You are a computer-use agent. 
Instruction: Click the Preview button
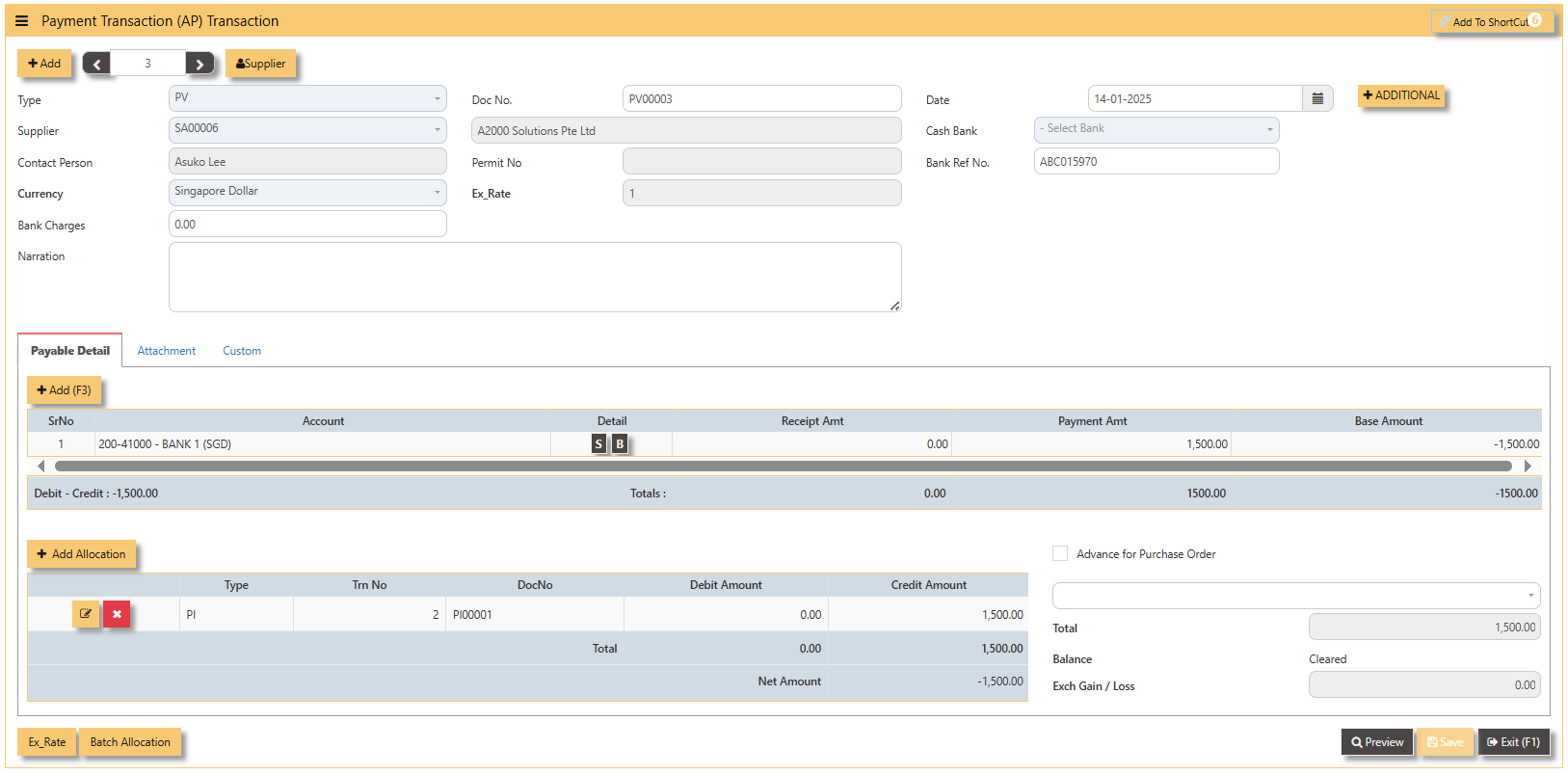coord(1377,742)
